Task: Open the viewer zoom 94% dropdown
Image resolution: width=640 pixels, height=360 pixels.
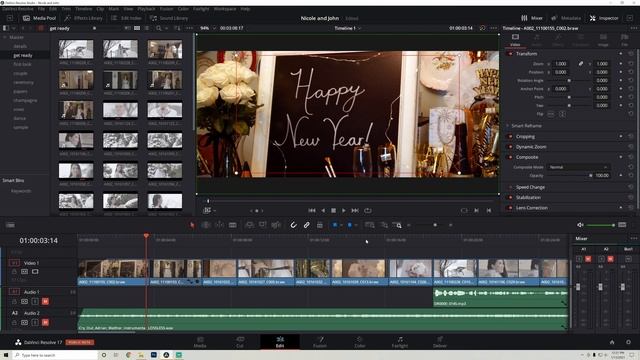Action: coord(207,28)
